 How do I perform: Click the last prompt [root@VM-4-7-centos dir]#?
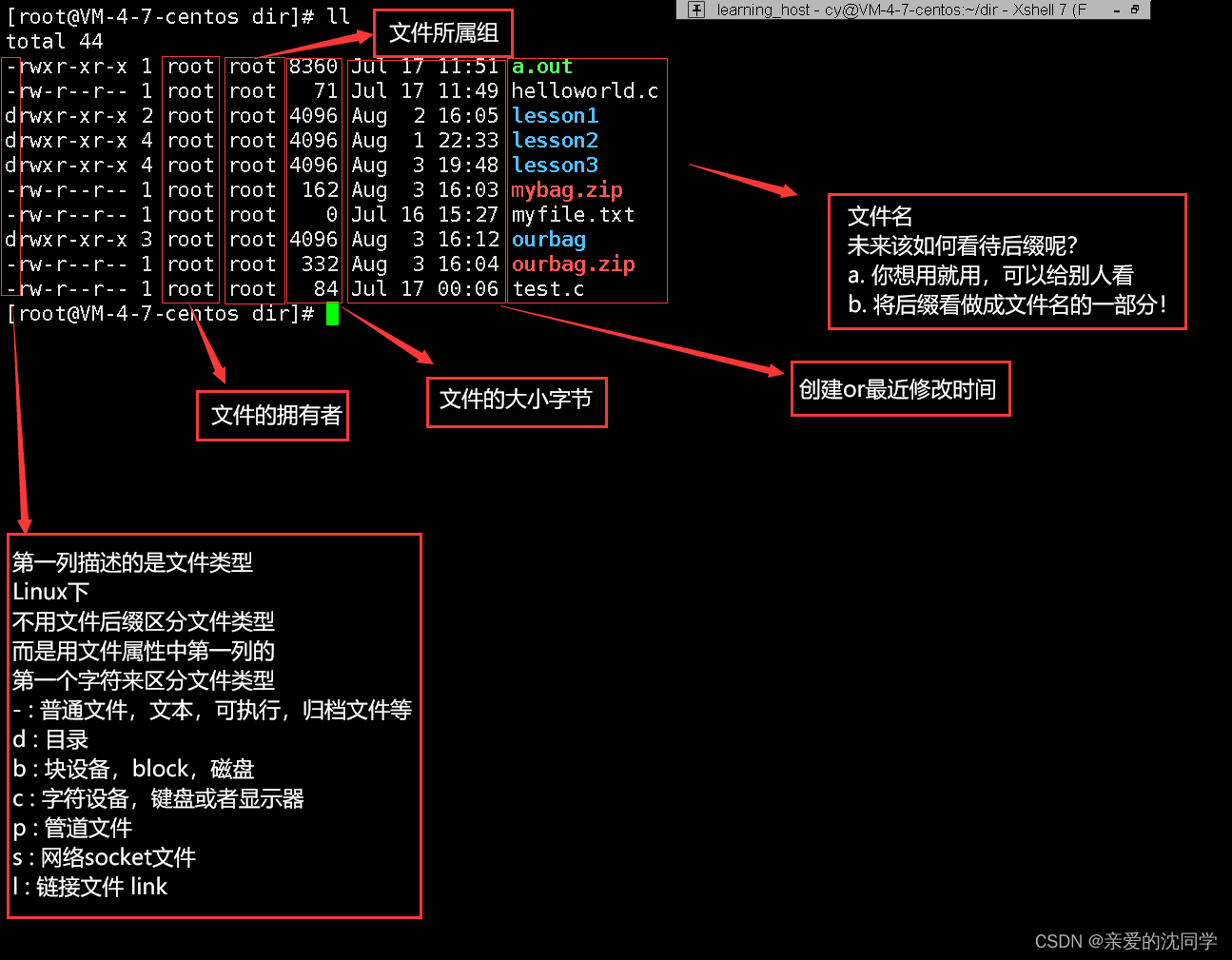click(x=160, y=314)
